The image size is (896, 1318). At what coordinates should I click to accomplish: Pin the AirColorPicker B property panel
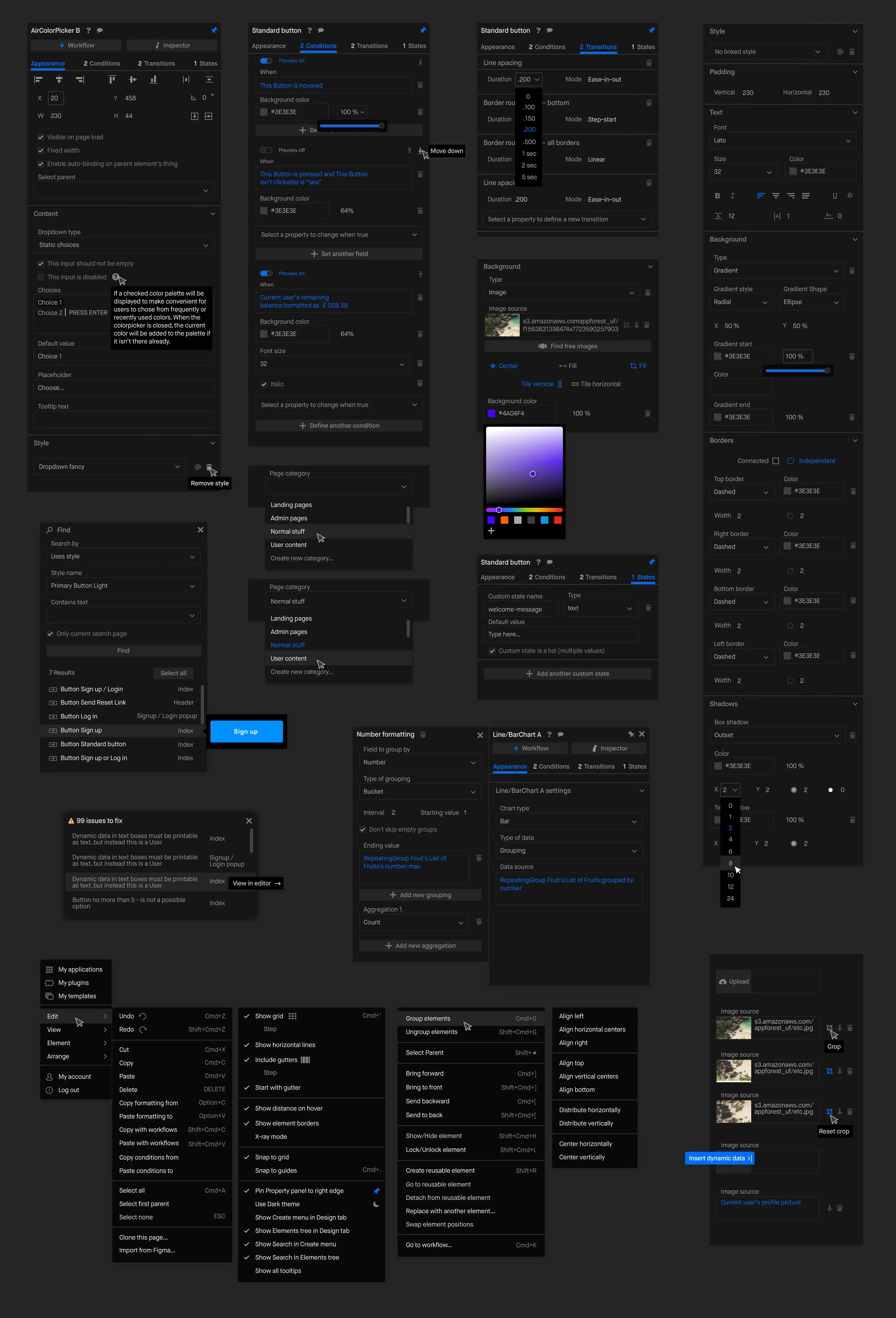[214, 30]
